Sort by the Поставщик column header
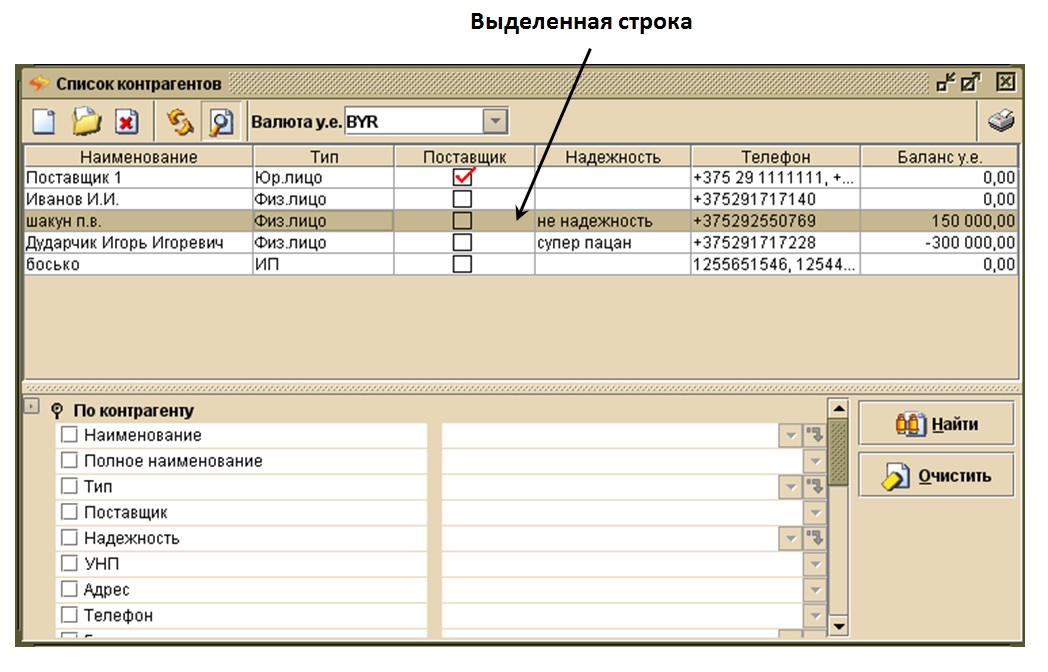Image resolution: width=1048 pixels, height=672 pixels. pos(465,156)
